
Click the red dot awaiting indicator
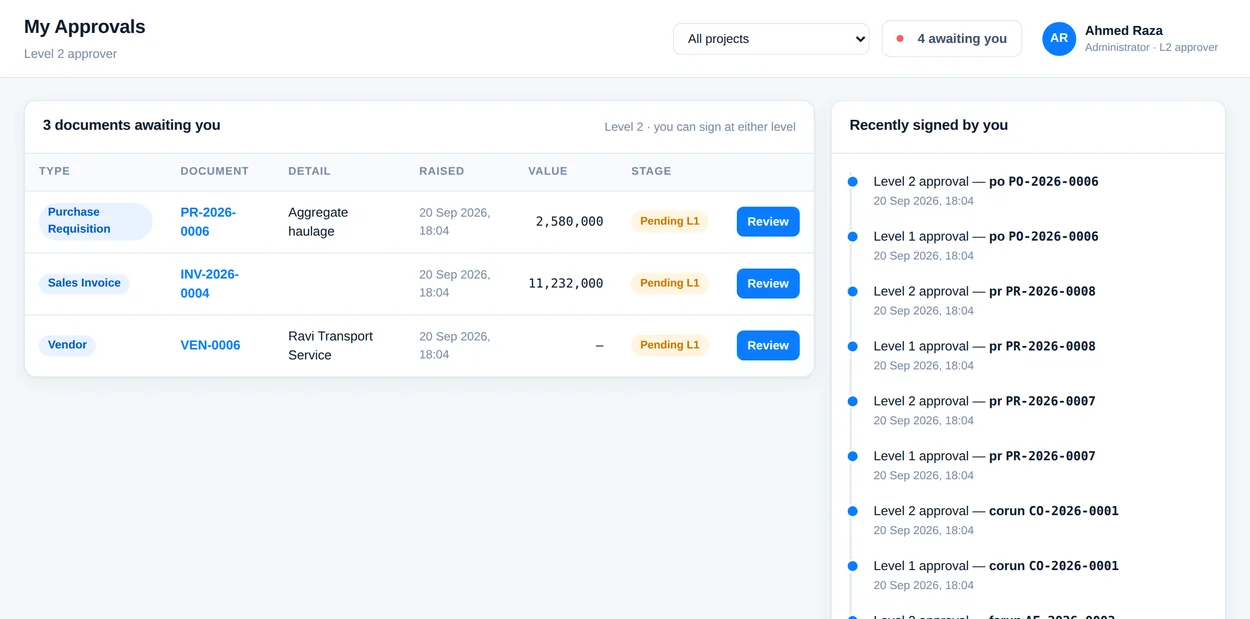(900, 39)
